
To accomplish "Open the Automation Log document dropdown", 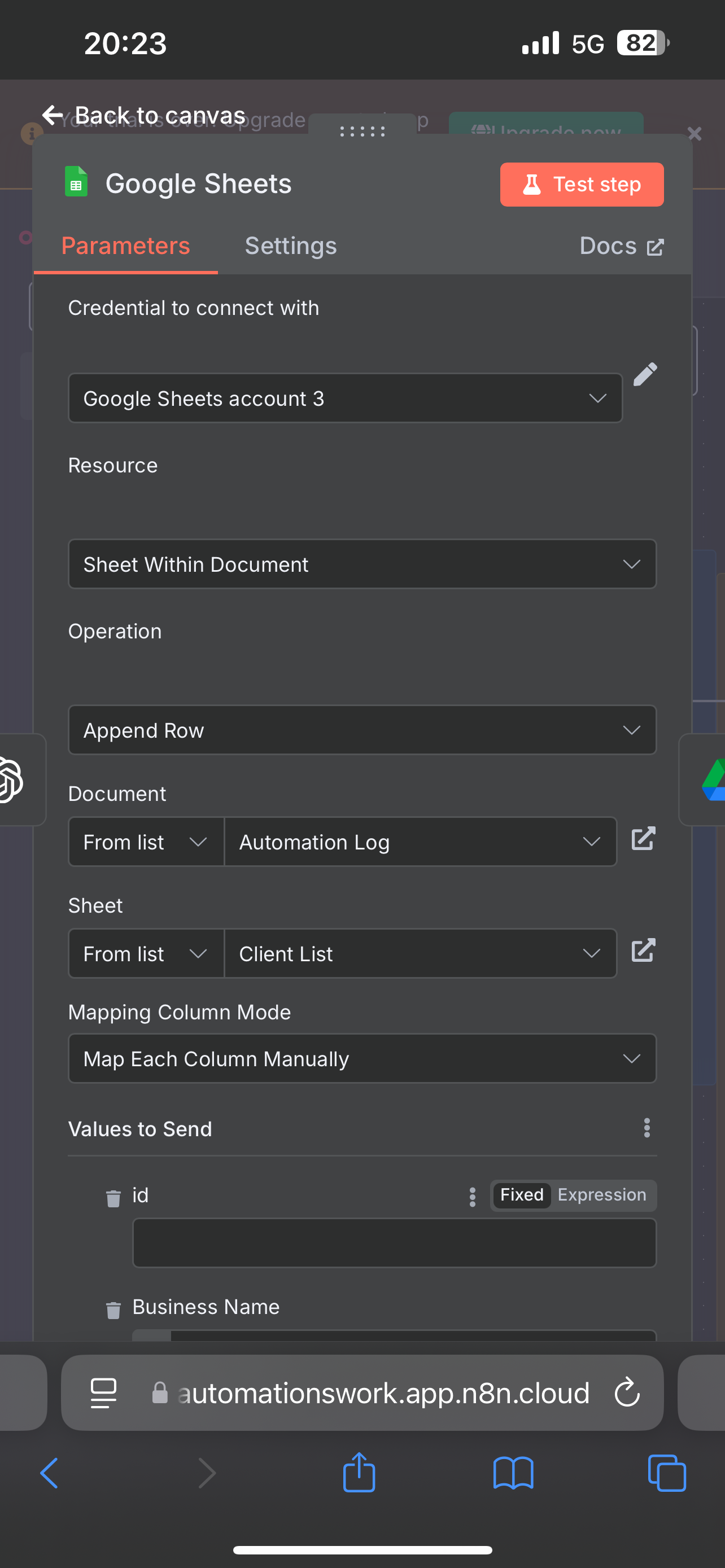I will 420,842.
